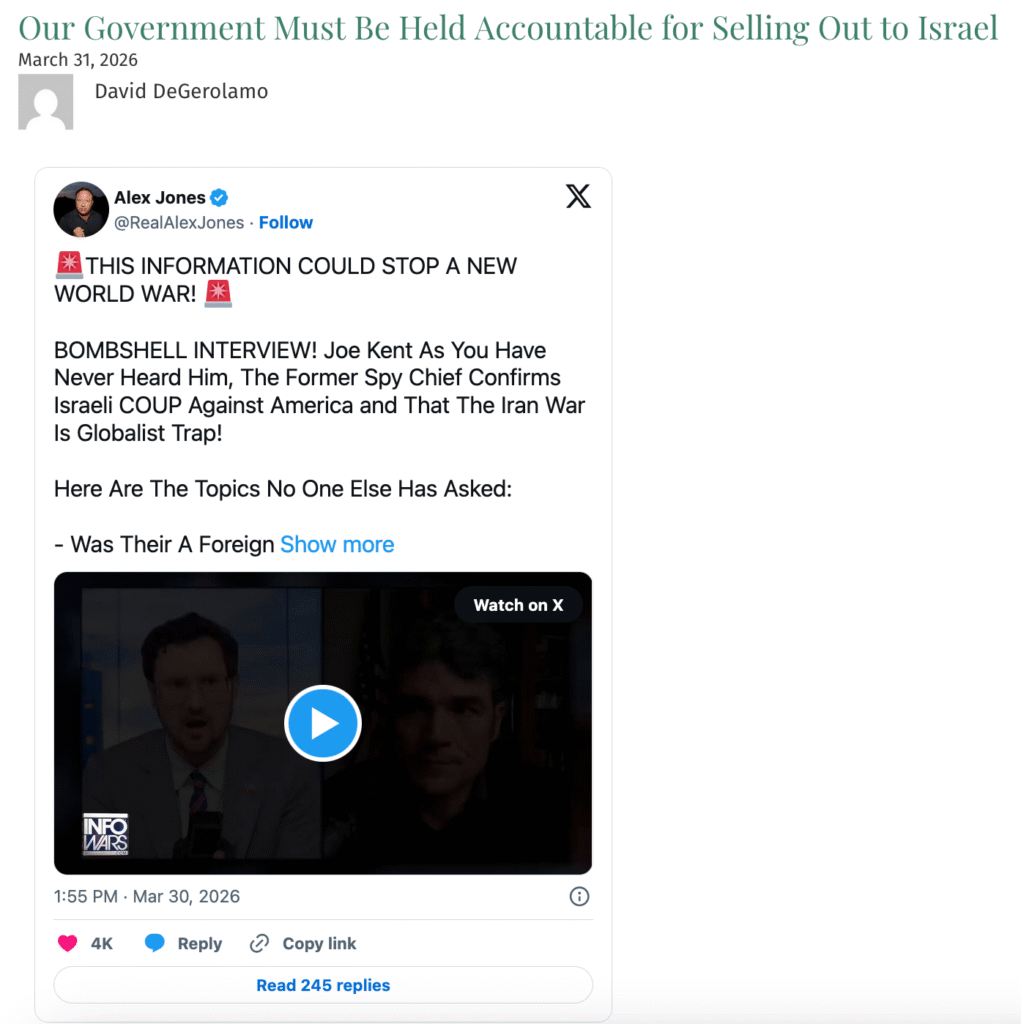Click the Reply text label
Viewport: 1021px width, 1024px height.
[200, 943]
